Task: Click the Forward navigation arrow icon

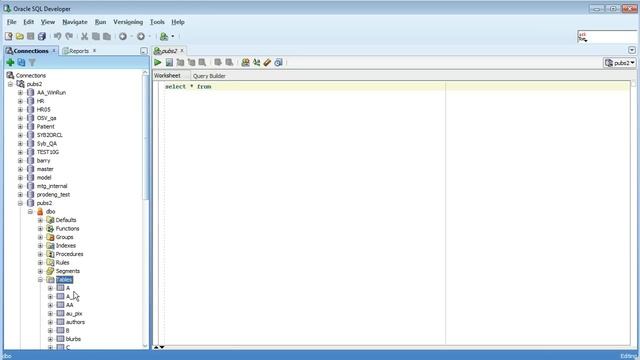Action: [x=141, y=36]
